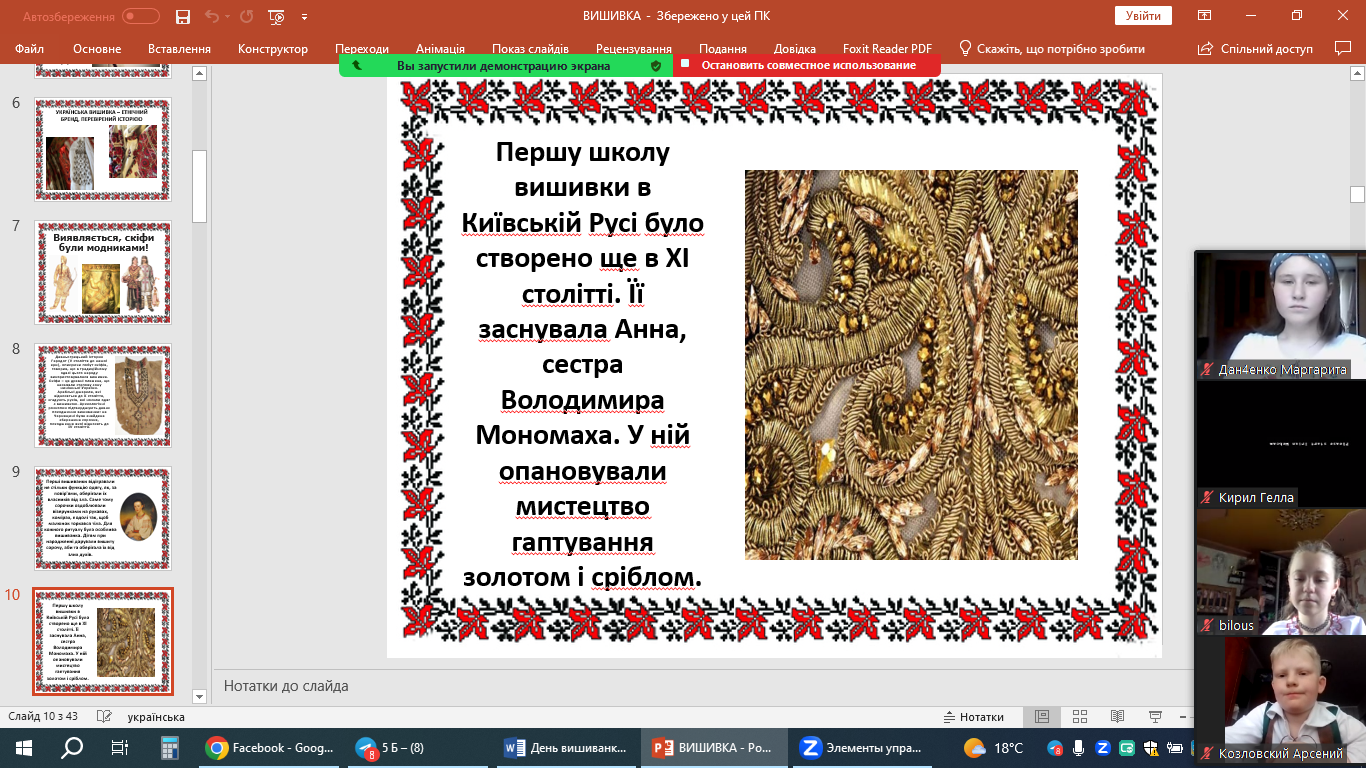Click the microphone tray icon
Viewport: 1366px width, 768px height.
[1080, 747]
